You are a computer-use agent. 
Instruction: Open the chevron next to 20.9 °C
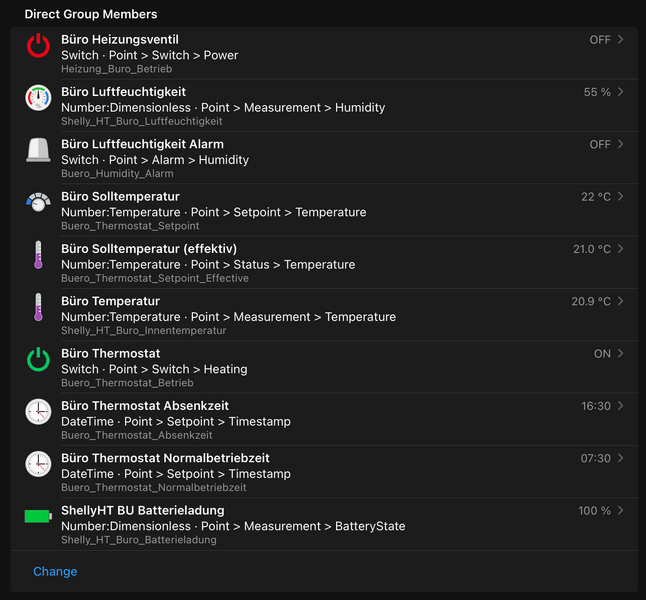[621, 301]
